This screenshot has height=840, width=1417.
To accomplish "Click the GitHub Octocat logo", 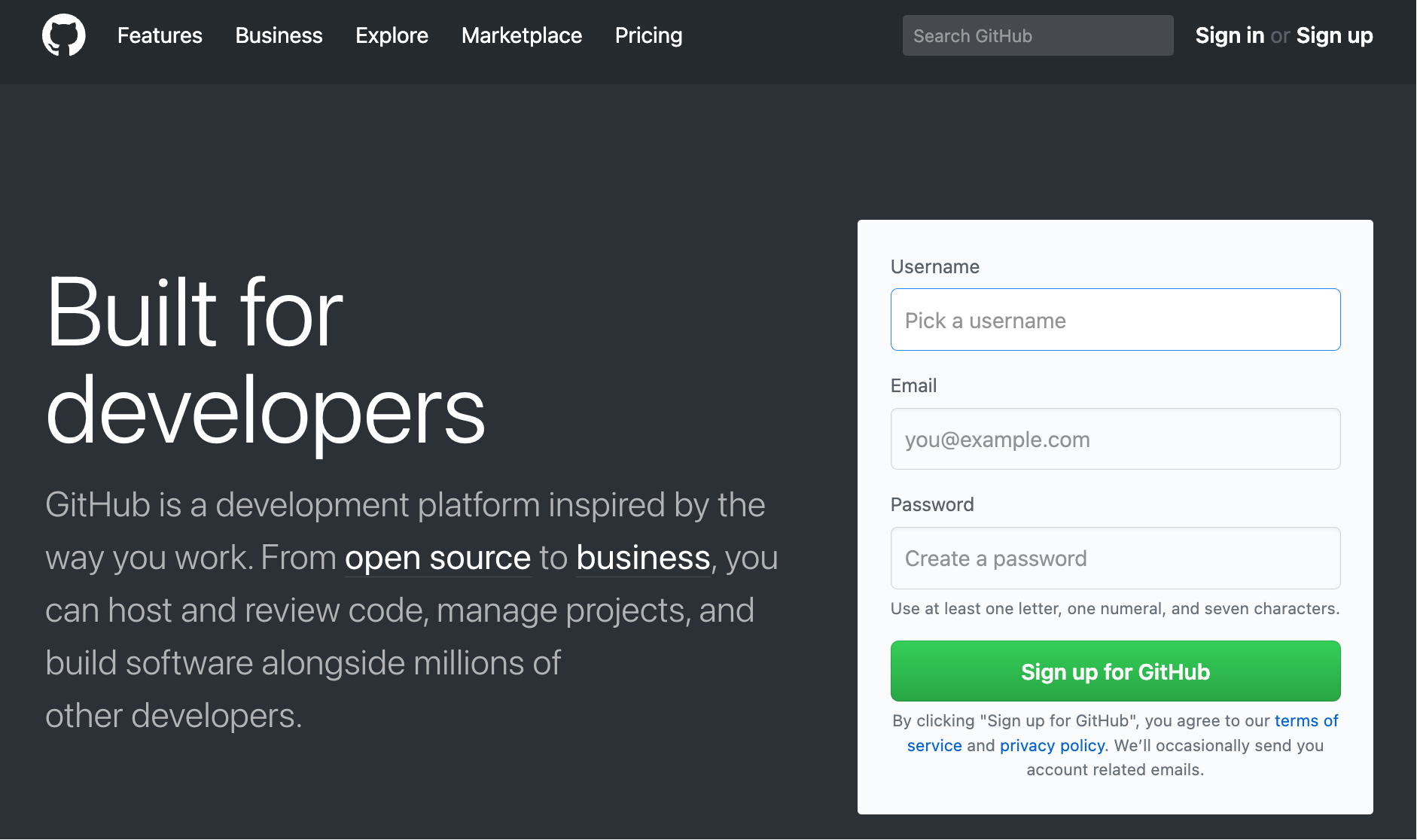I will coord(64,35).
